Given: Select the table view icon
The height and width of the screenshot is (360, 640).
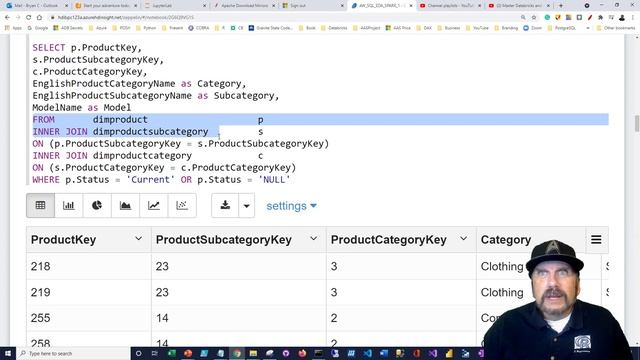Looking at the screenshot, I should pos(40,205).
